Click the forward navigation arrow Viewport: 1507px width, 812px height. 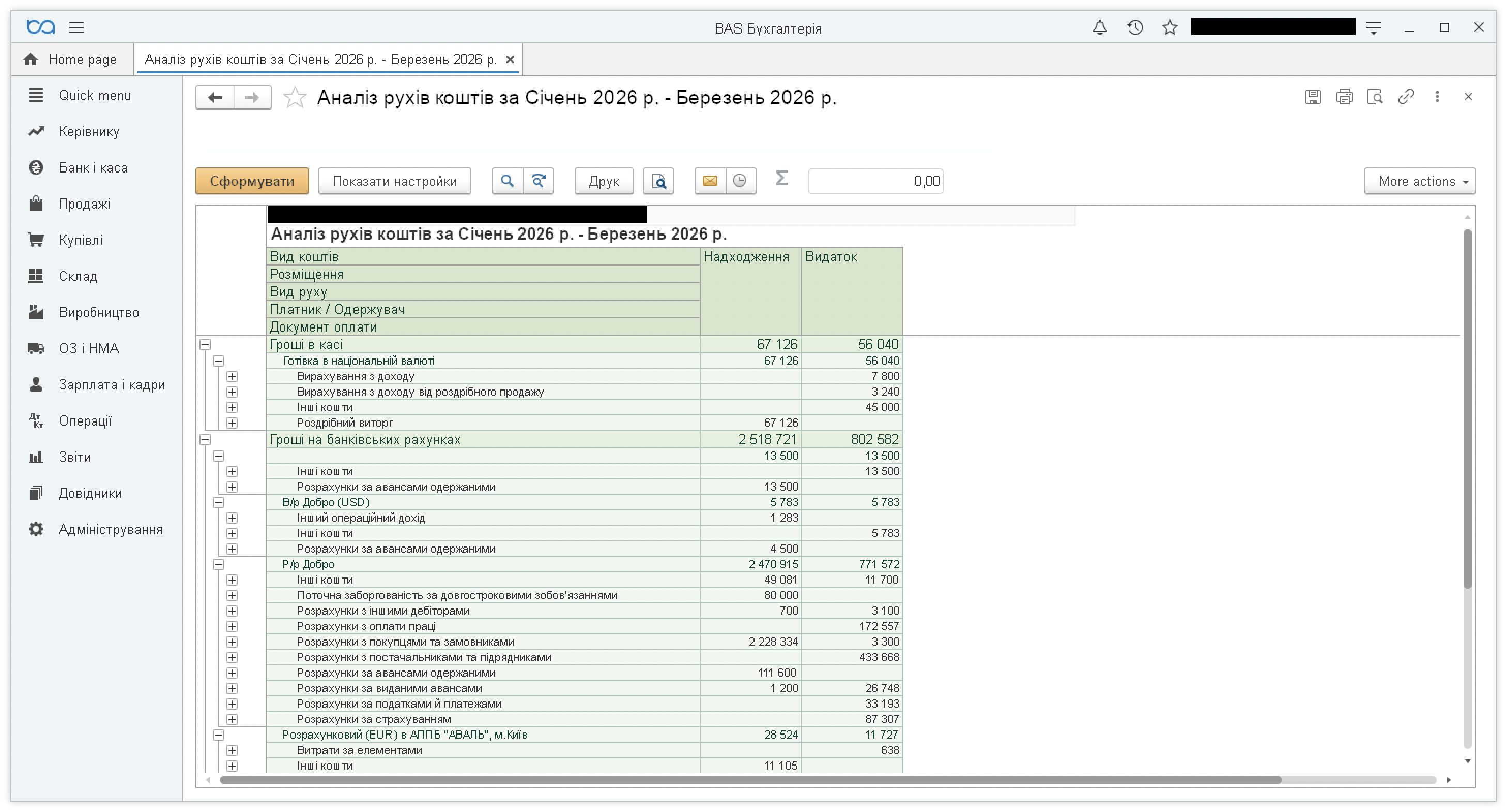(252, 98)
